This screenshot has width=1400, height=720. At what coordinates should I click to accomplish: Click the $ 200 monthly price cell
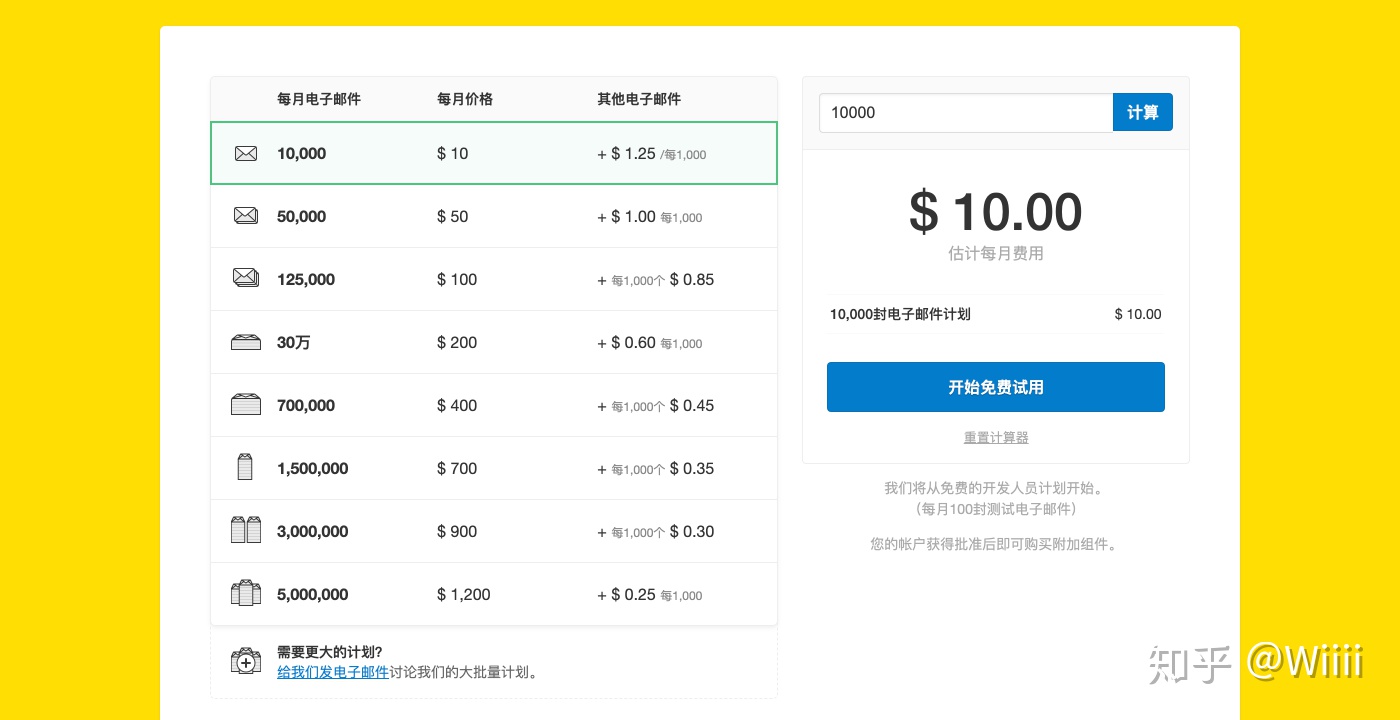[x=457, y=342]
